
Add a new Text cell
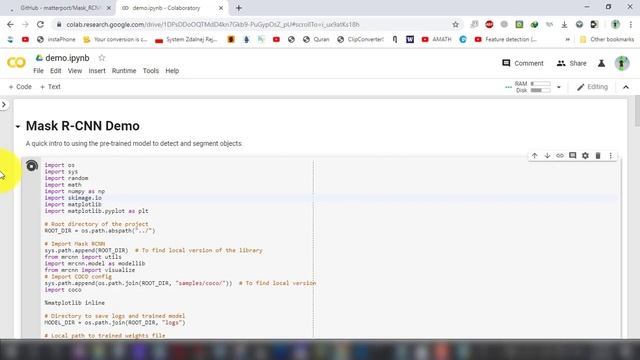coord(50,87)
